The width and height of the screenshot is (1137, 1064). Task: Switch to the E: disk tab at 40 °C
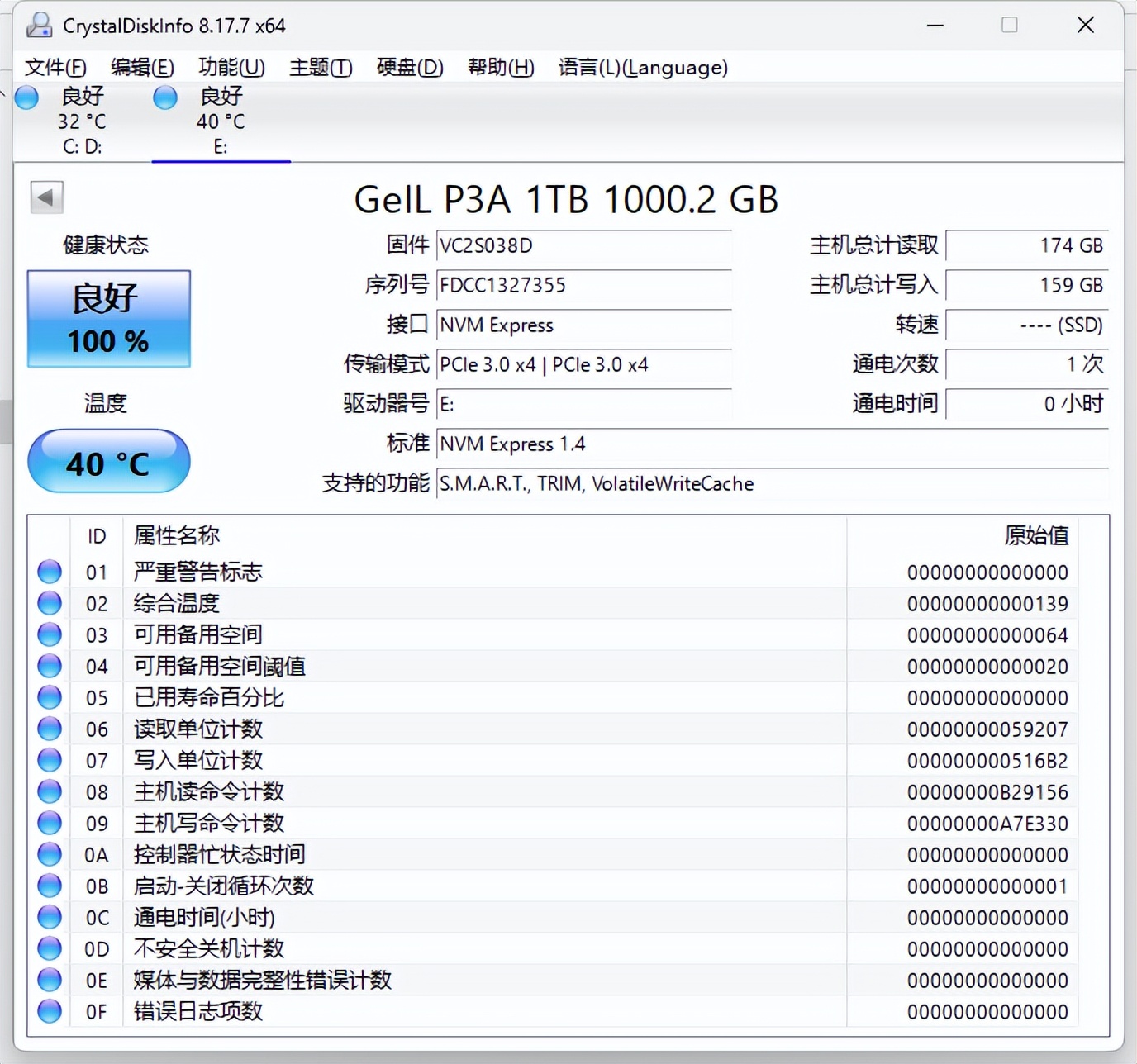point(221,121)
